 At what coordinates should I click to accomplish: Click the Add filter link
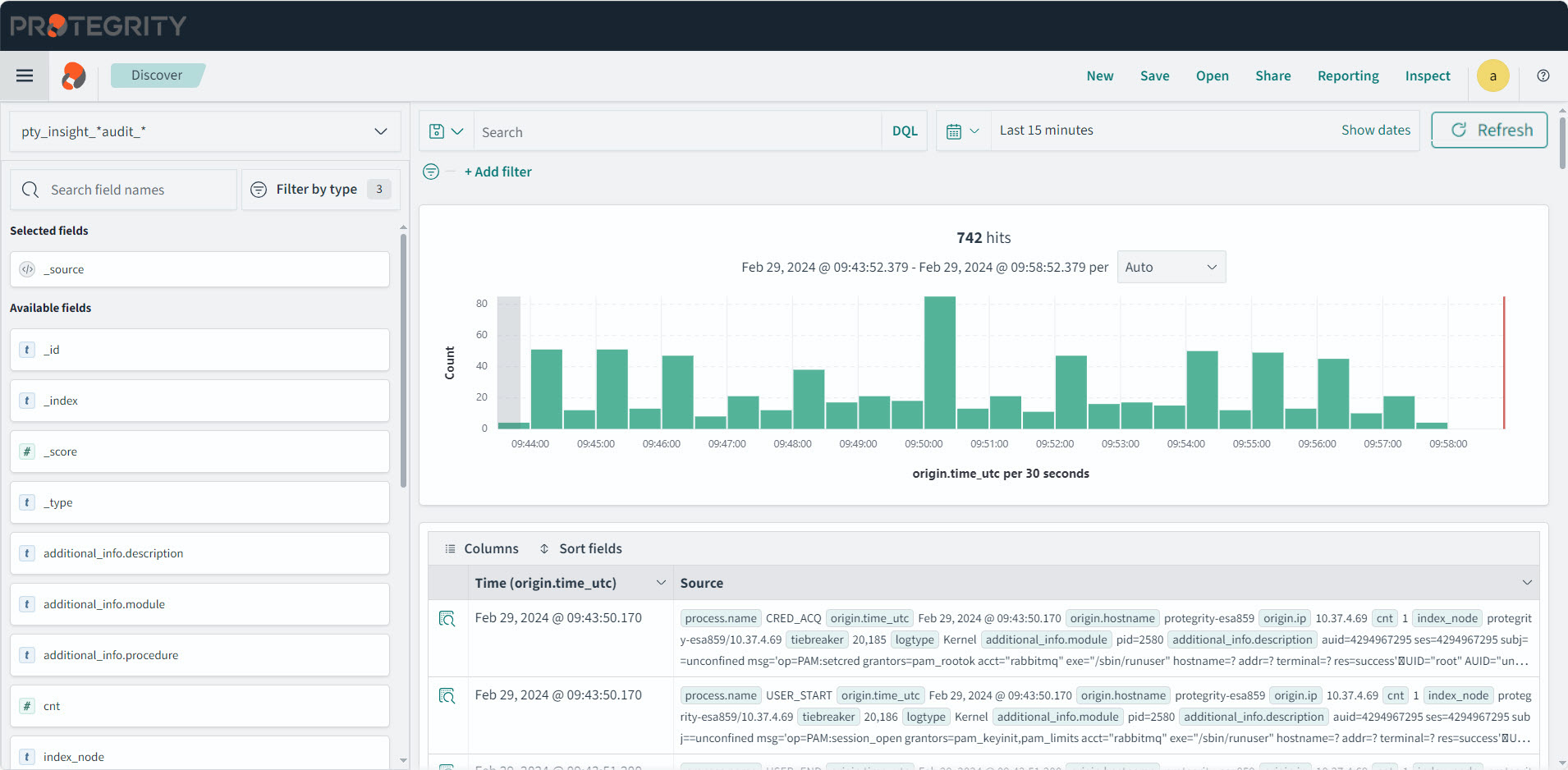click(x=497, y=172)
